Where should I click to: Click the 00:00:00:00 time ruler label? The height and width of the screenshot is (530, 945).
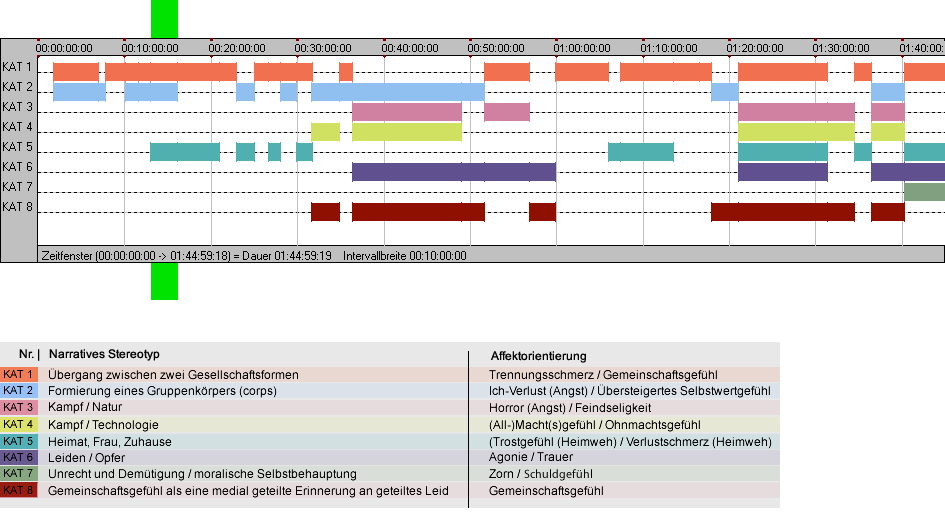(64, 48)
